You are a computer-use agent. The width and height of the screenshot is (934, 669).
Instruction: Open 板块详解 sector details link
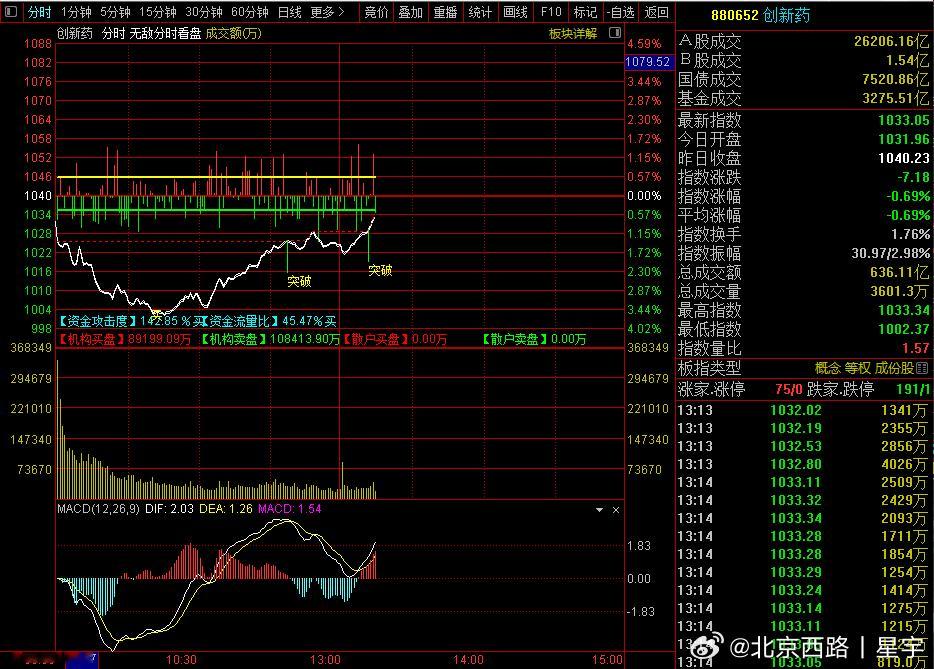(572, 33)
